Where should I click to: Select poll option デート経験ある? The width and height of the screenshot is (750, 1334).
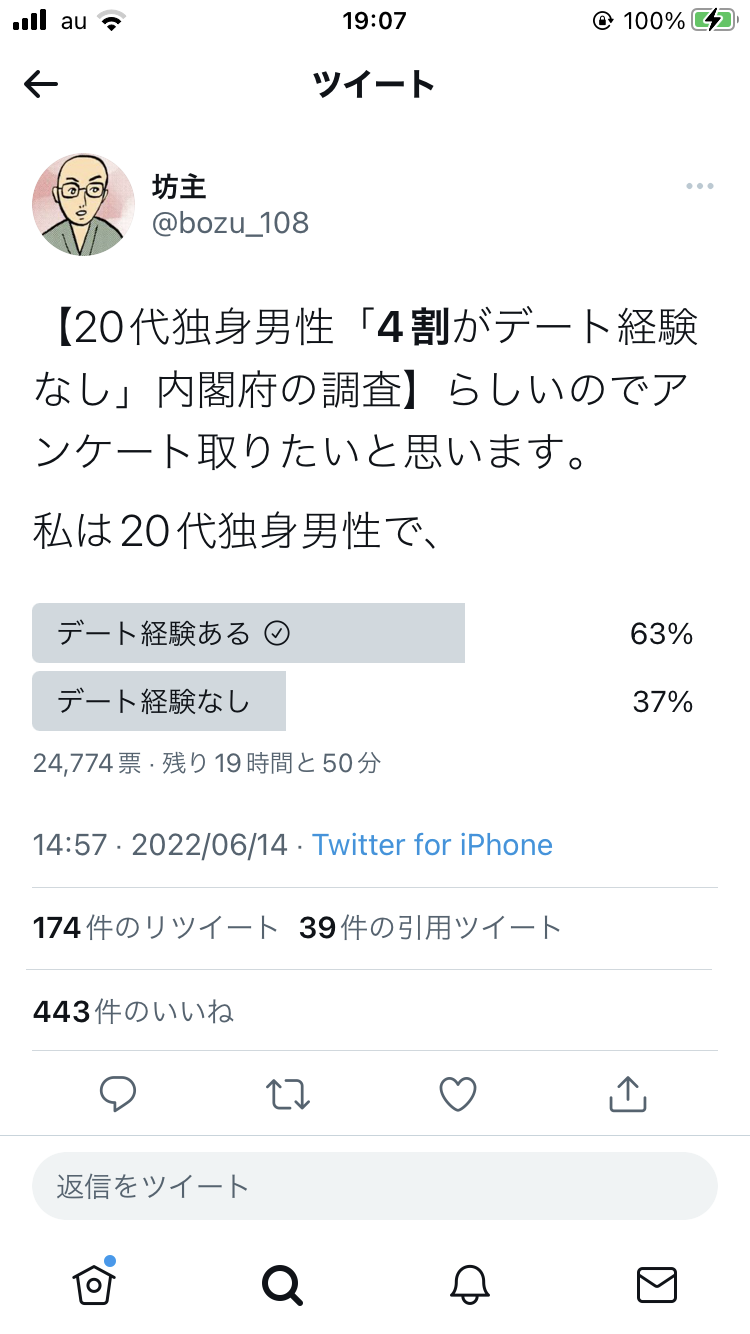(x=363, y=633)
